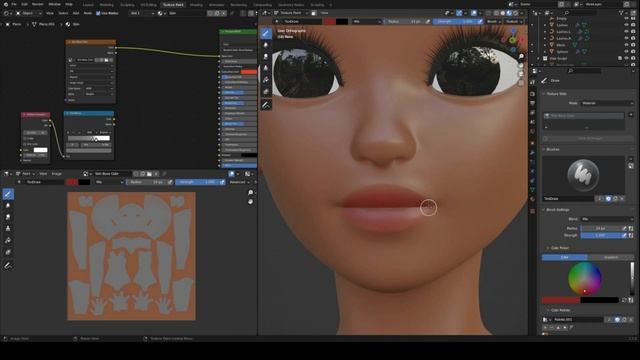Select the Mask tool in the 3D viewport toolbar

click(x=266, y=91)
